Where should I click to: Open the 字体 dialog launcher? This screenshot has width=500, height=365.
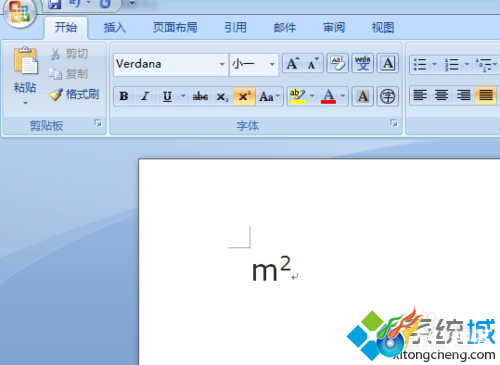point(394,123)
